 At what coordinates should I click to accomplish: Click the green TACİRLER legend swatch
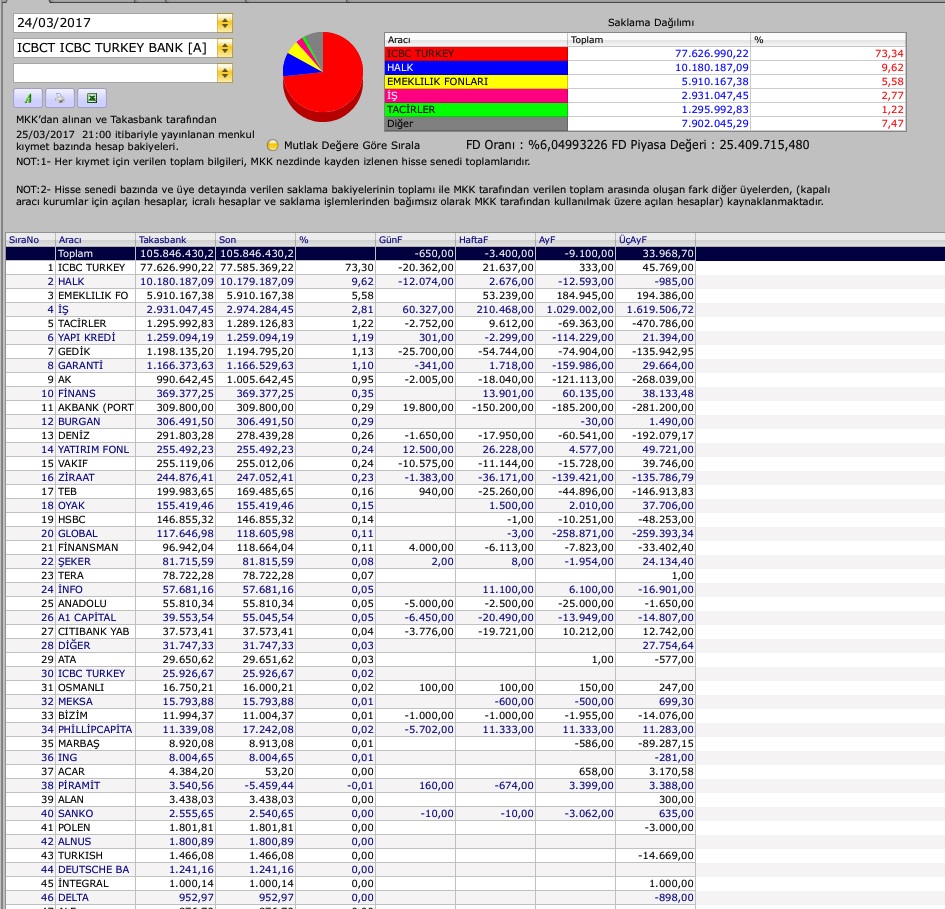point(476,109)
